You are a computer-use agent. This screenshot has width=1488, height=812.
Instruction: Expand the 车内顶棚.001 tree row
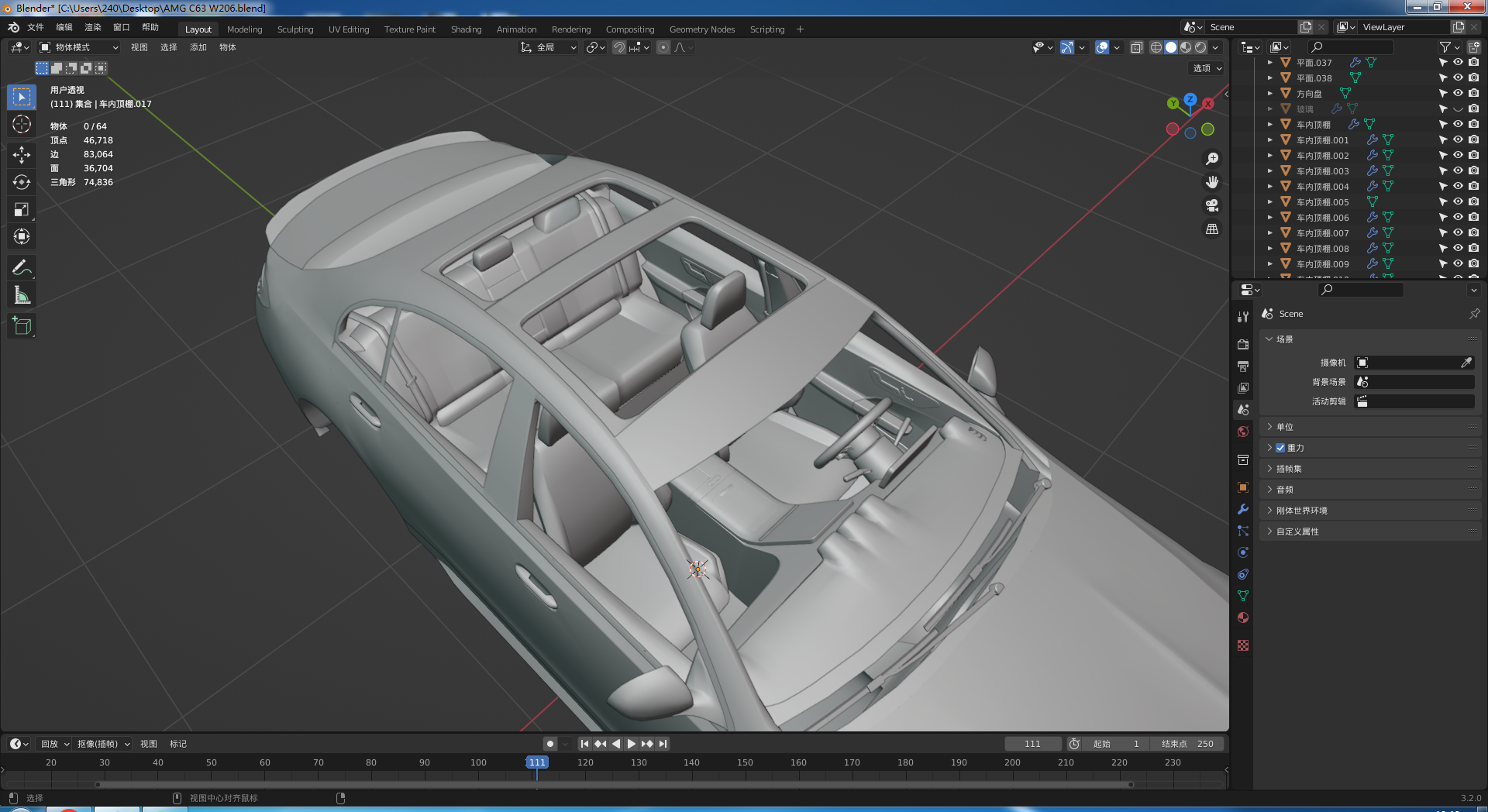(x=1269, y=140)
